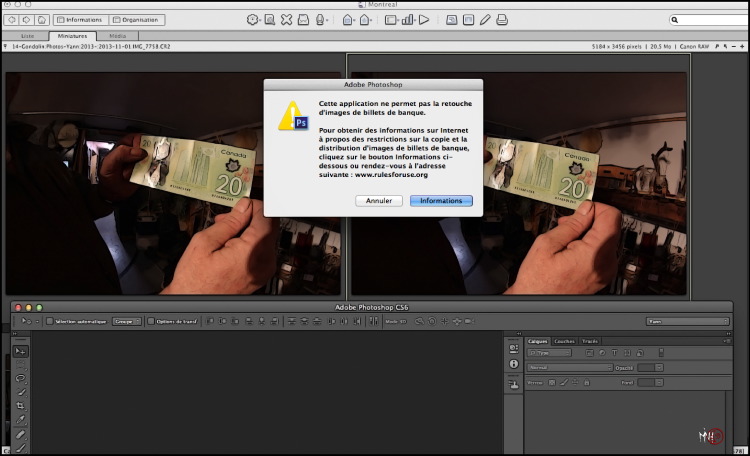Click the 3D rotate icon beside Mode 3D
This screenshot has width=750, height=456.
(419, 321)
